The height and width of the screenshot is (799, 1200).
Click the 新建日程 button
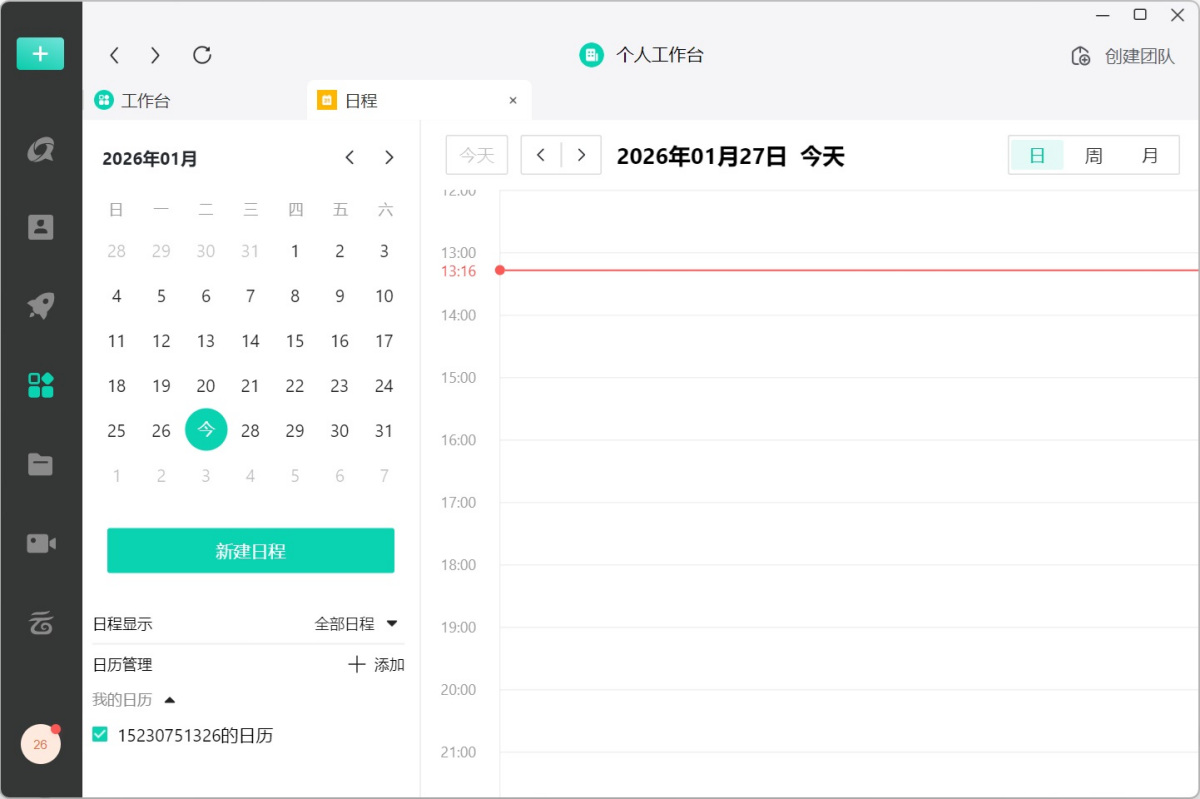pyautogui.click(x=250, y=551)
